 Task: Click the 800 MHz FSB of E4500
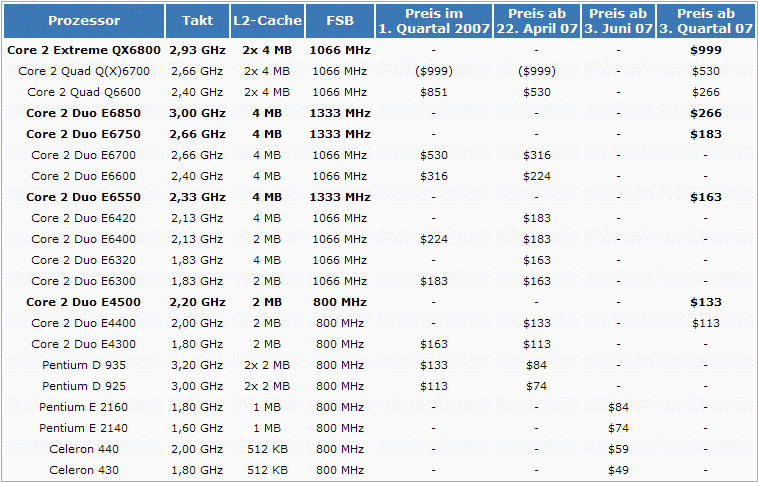point(340,302)
